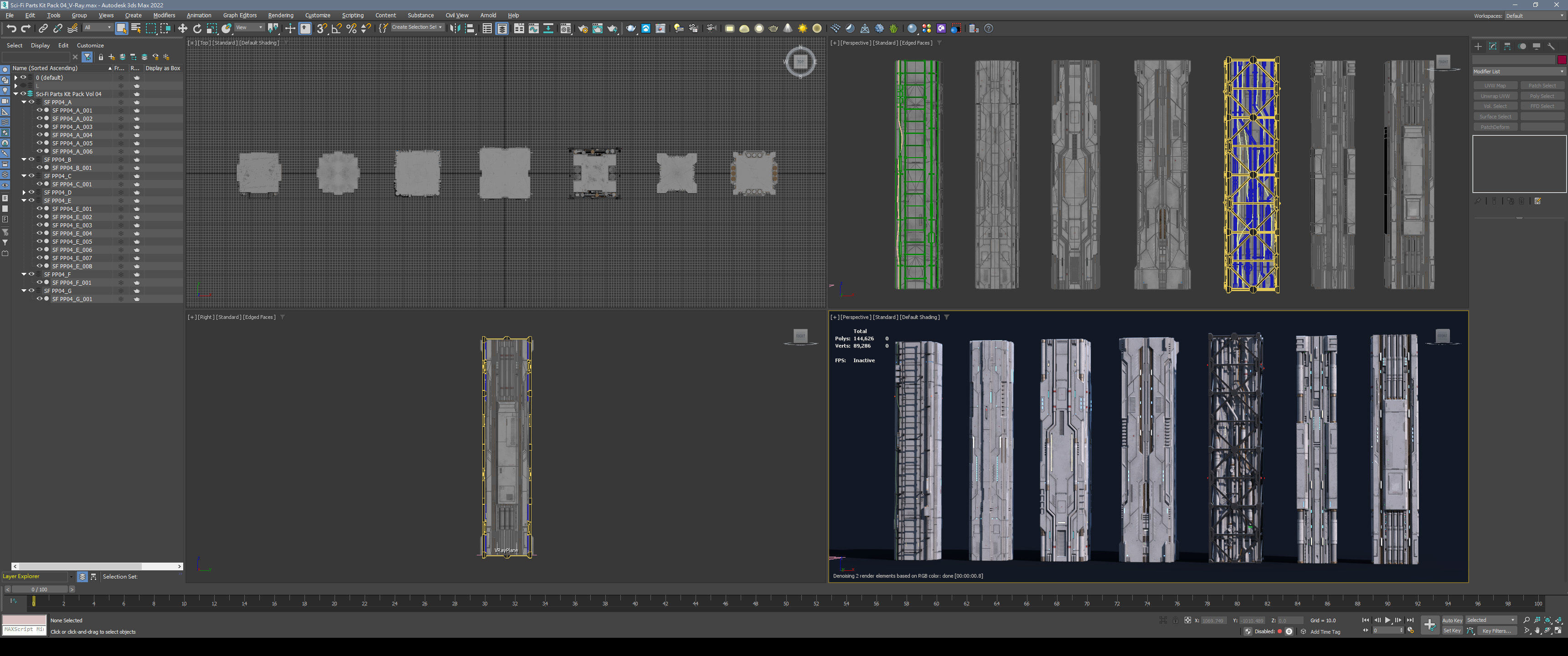Click the Mirror tool icon

click(455, 29)
